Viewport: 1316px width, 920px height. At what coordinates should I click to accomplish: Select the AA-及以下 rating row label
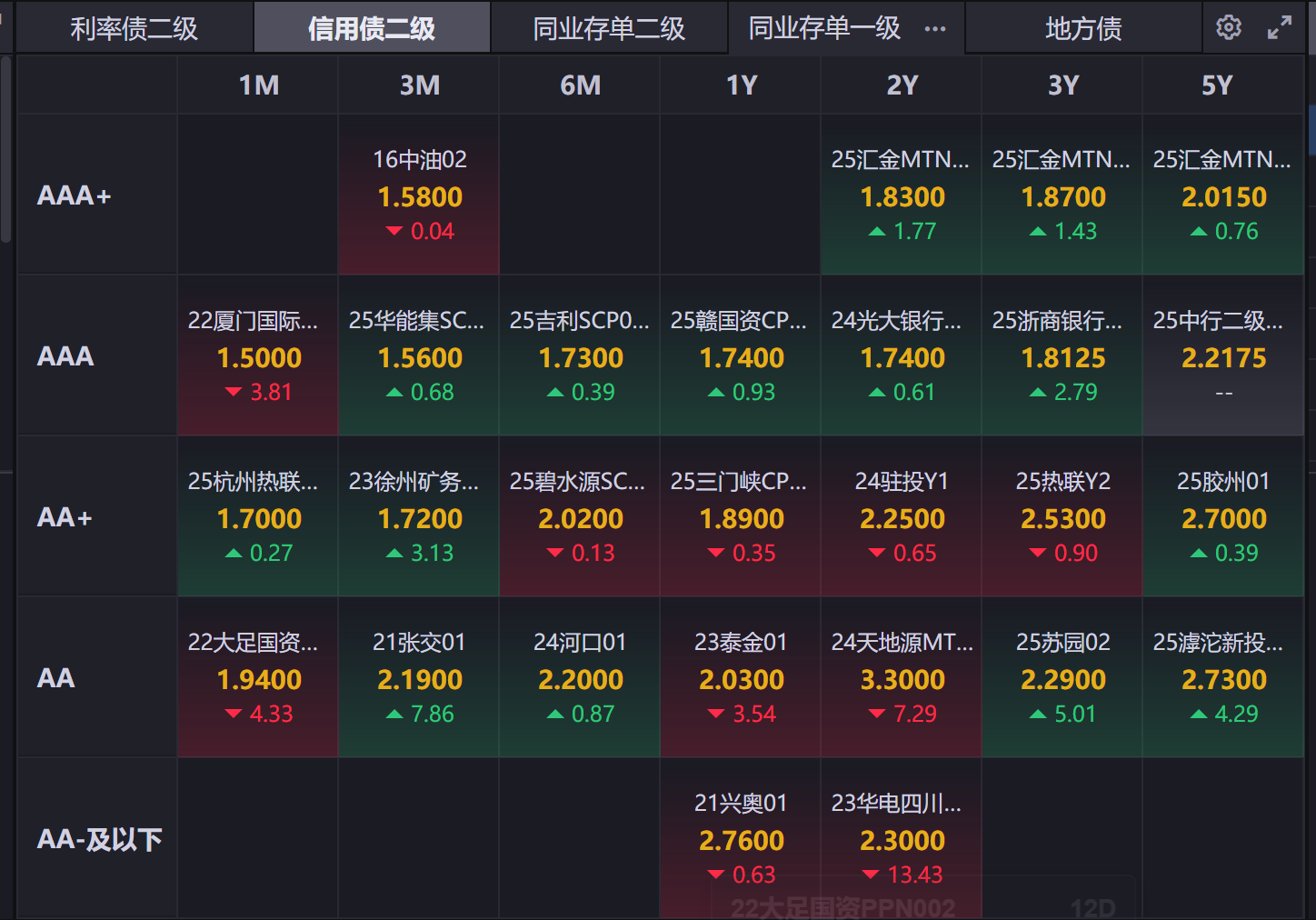(x=99, y=839)
